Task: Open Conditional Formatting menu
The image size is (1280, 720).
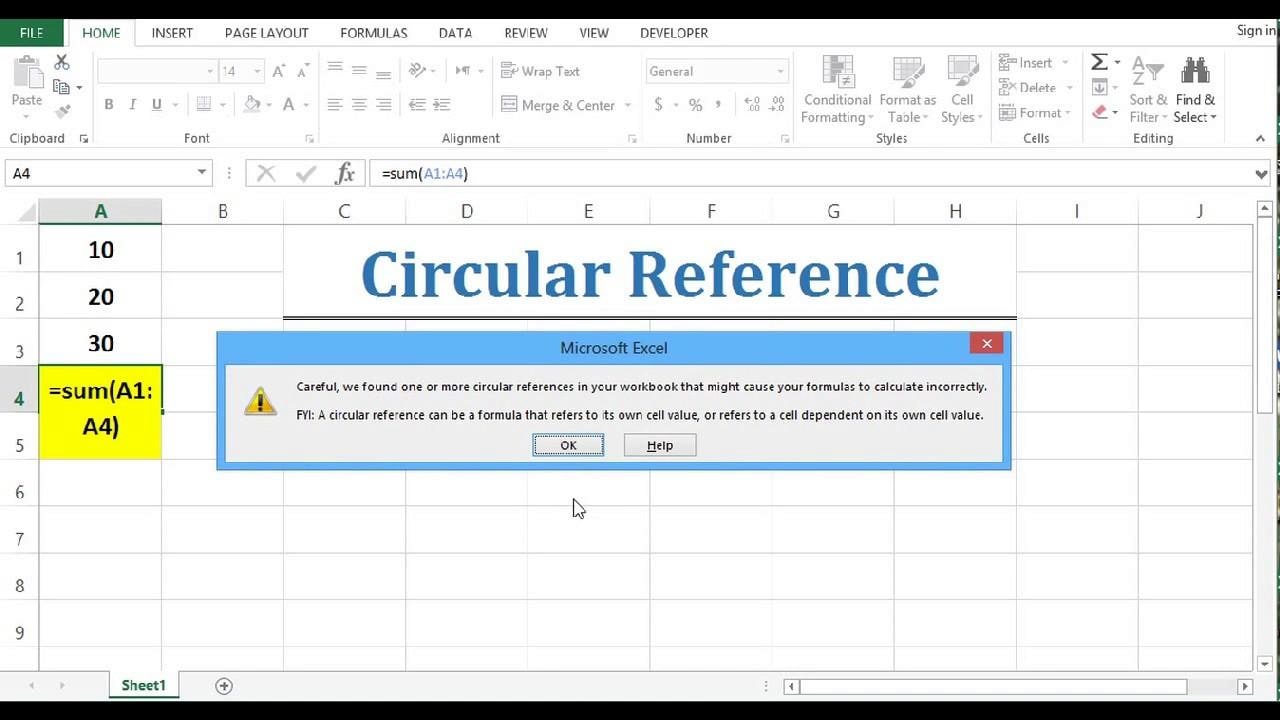Action: pos(837,90)
